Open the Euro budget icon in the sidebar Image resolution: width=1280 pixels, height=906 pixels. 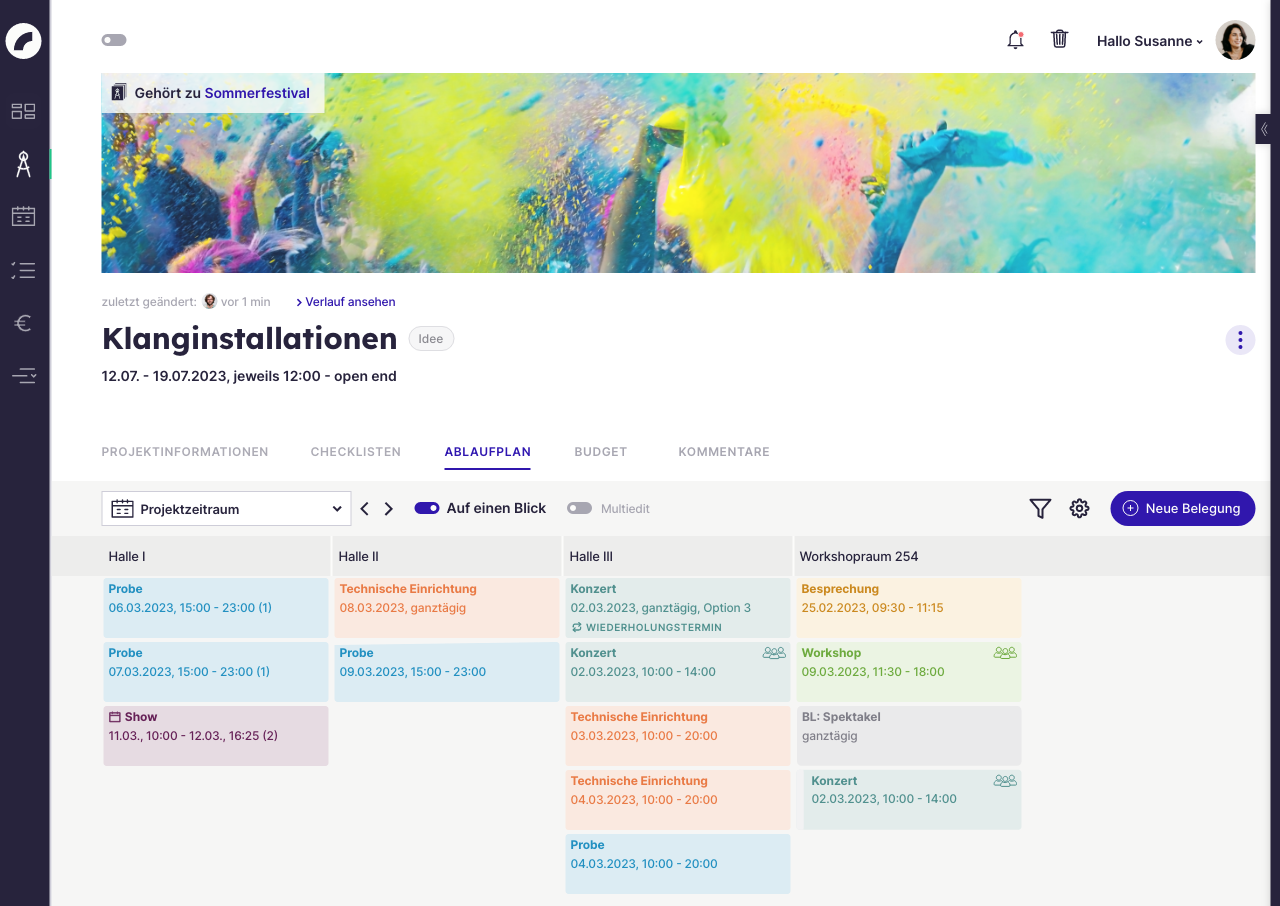[23, 323]
